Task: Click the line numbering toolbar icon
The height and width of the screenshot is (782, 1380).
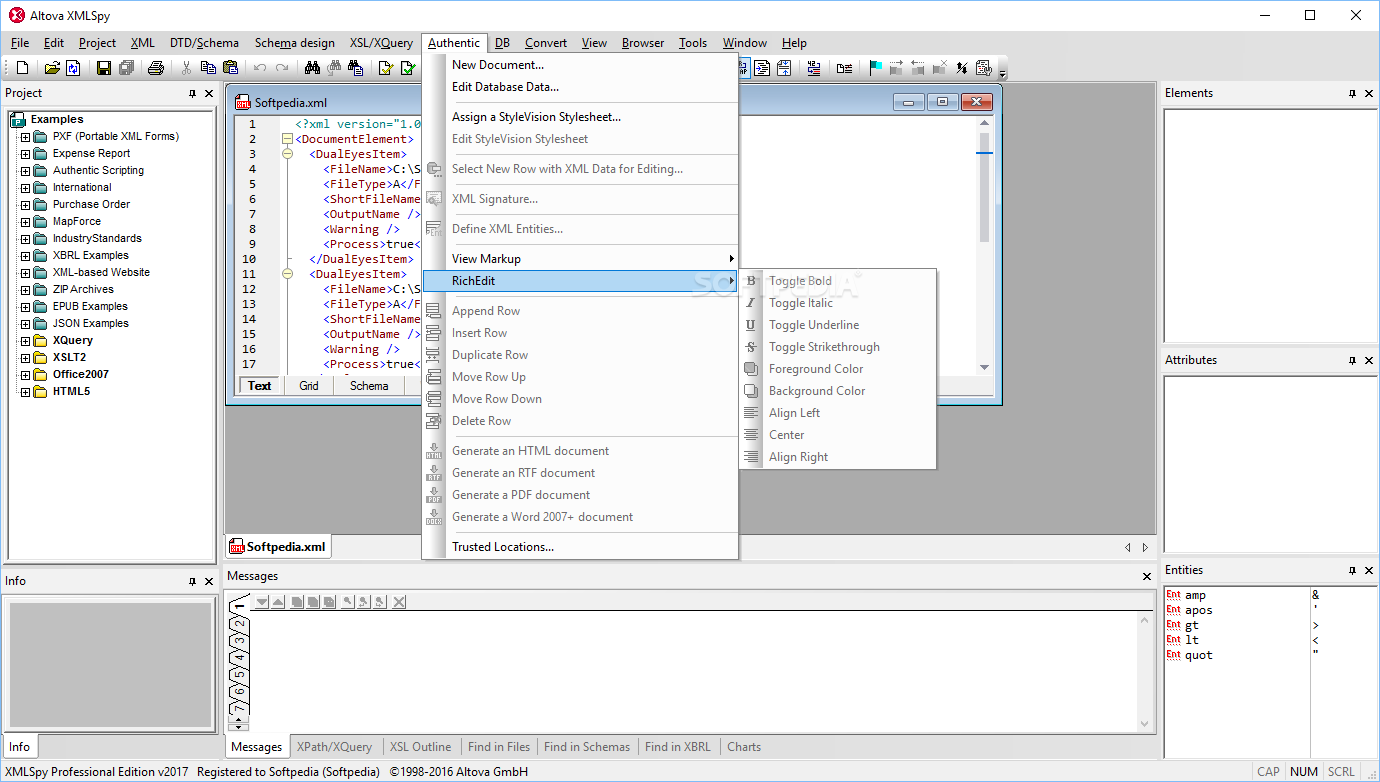Action: [x=813, y=68]
